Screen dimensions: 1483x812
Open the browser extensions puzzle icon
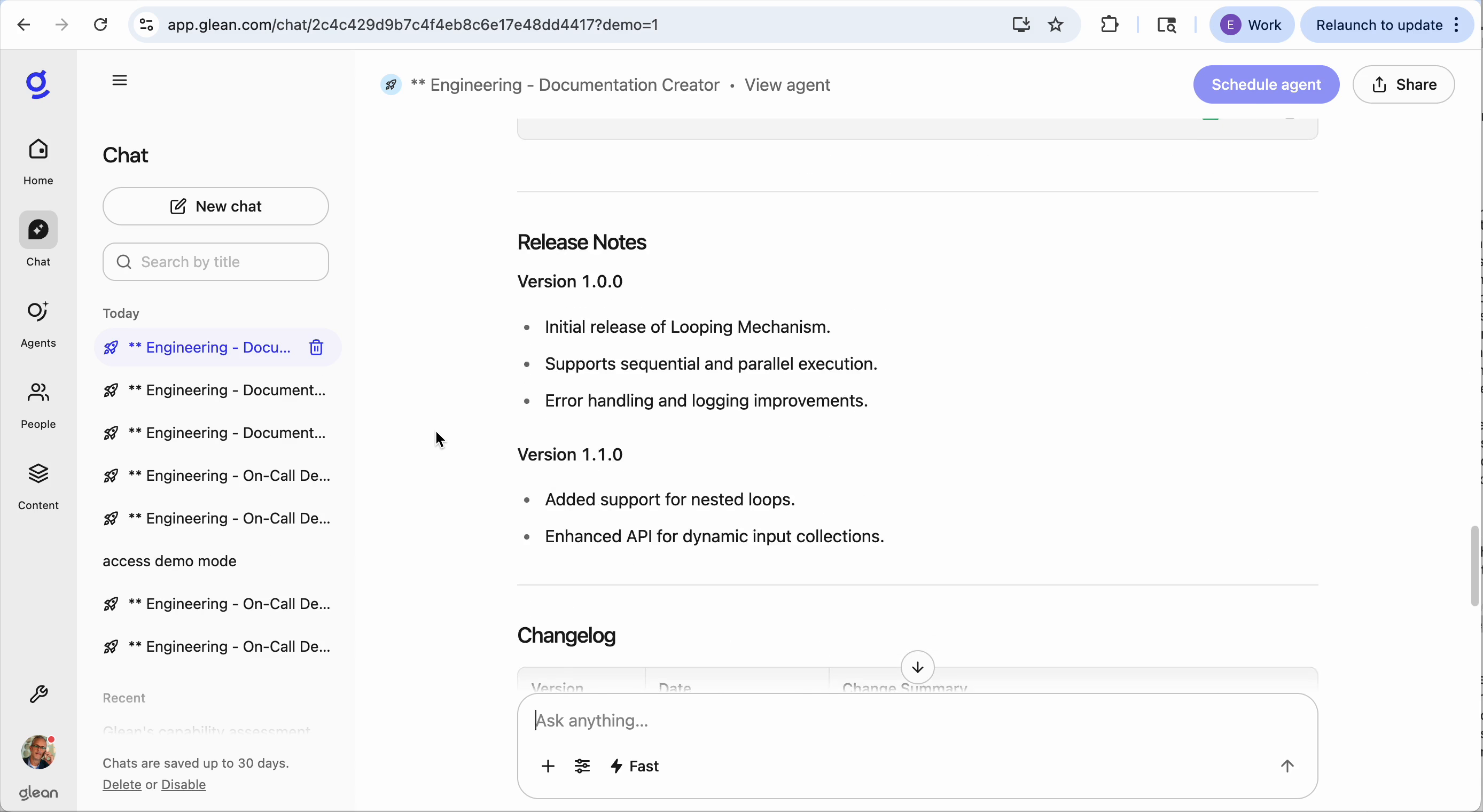[x=1110, y=24]
